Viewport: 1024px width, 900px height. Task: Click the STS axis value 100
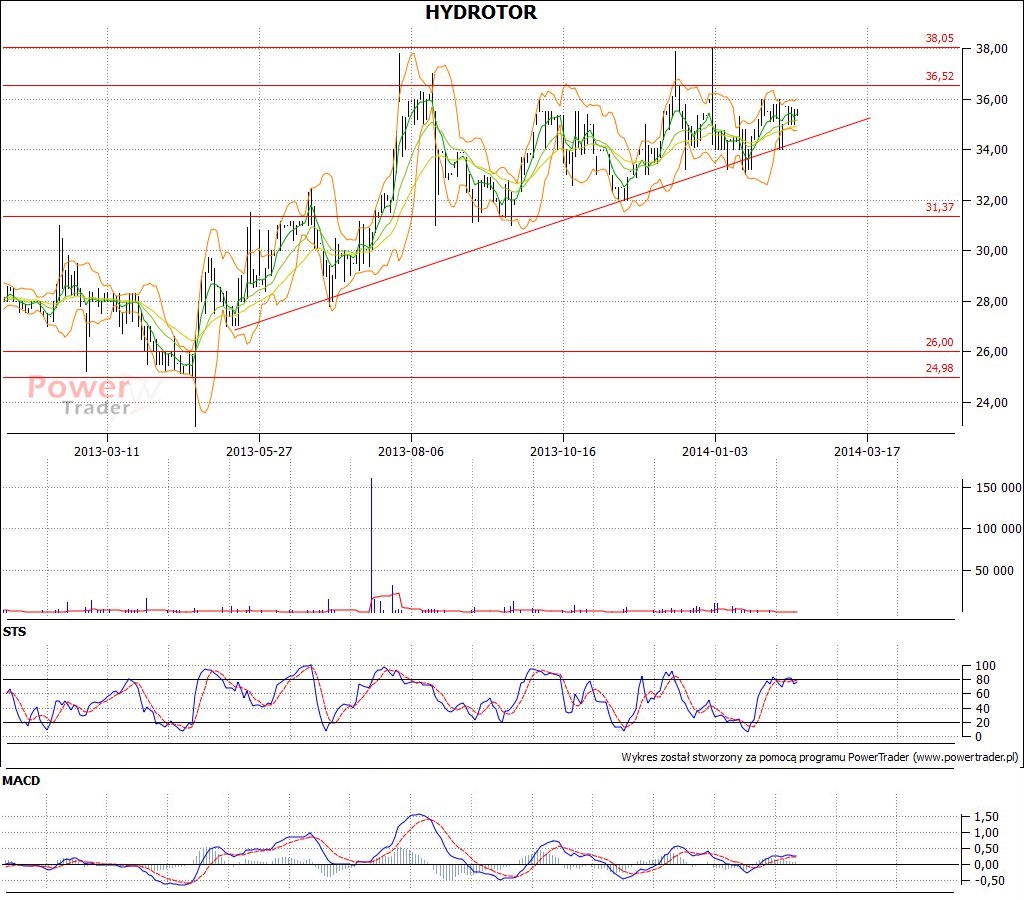click(985, 666)
